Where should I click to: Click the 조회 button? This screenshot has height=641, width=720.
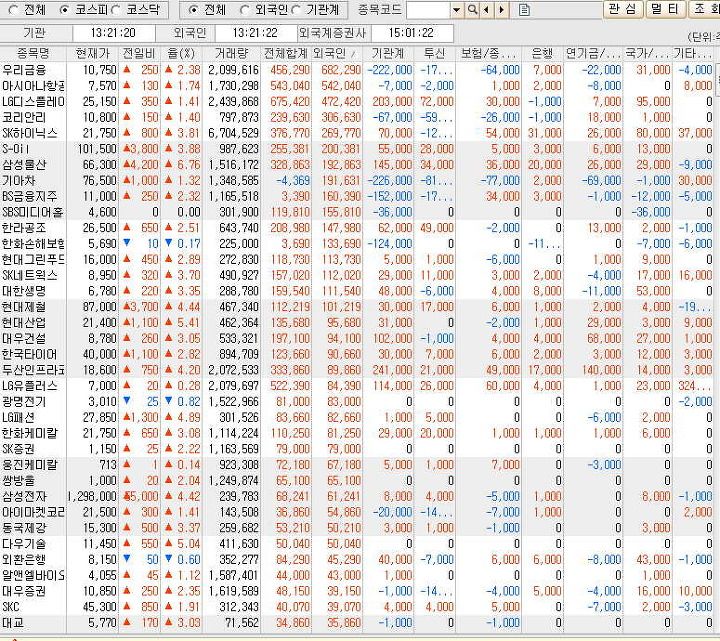(x=704, y=9)
